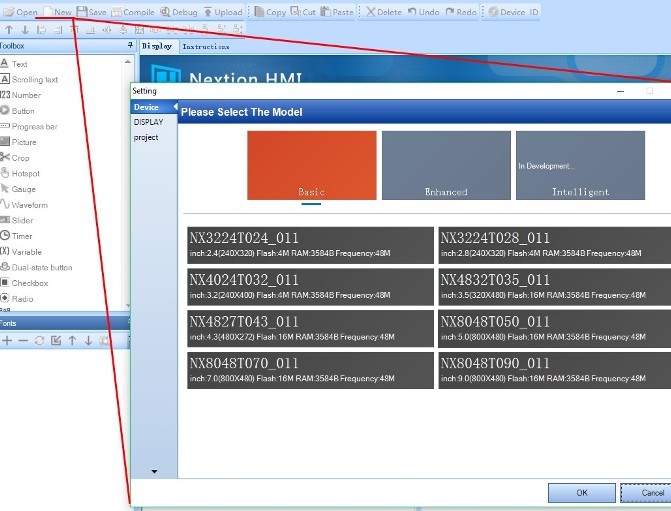
Task: Click the minus icon in Fonts panel
Action: (23, 341)
